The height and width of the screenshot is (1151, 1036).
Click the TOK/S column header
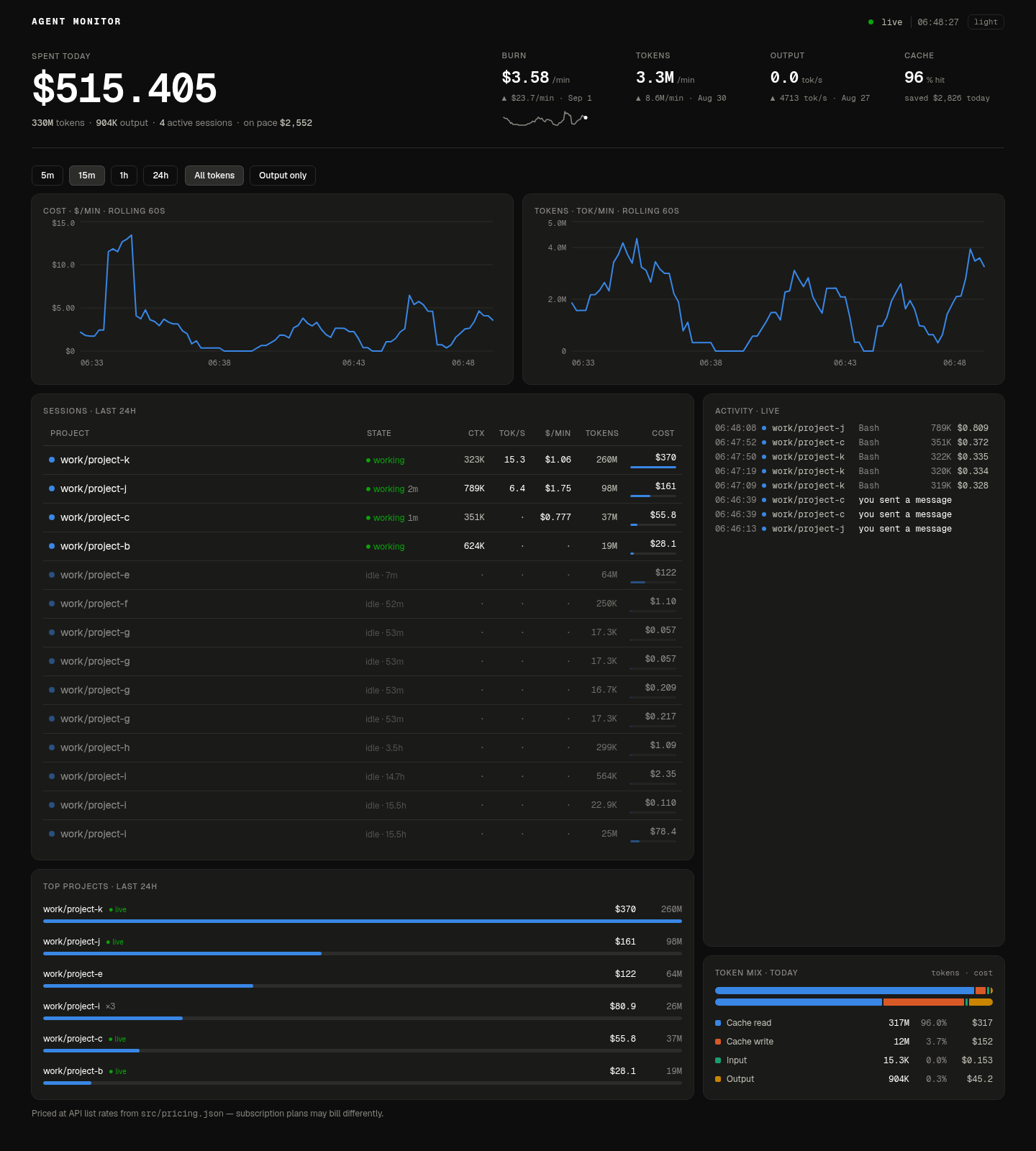point(512,433)
